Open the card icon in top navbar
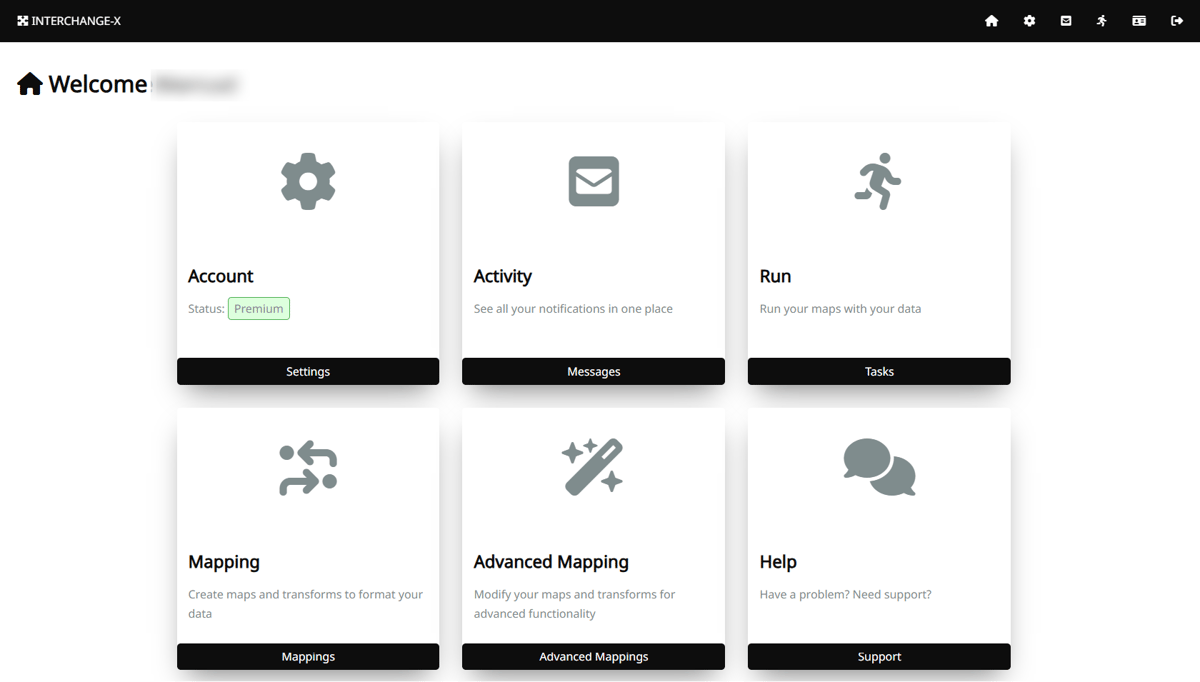This screenshot has height=682, width=1200. pyautogui.click(x=1139, y=21)
